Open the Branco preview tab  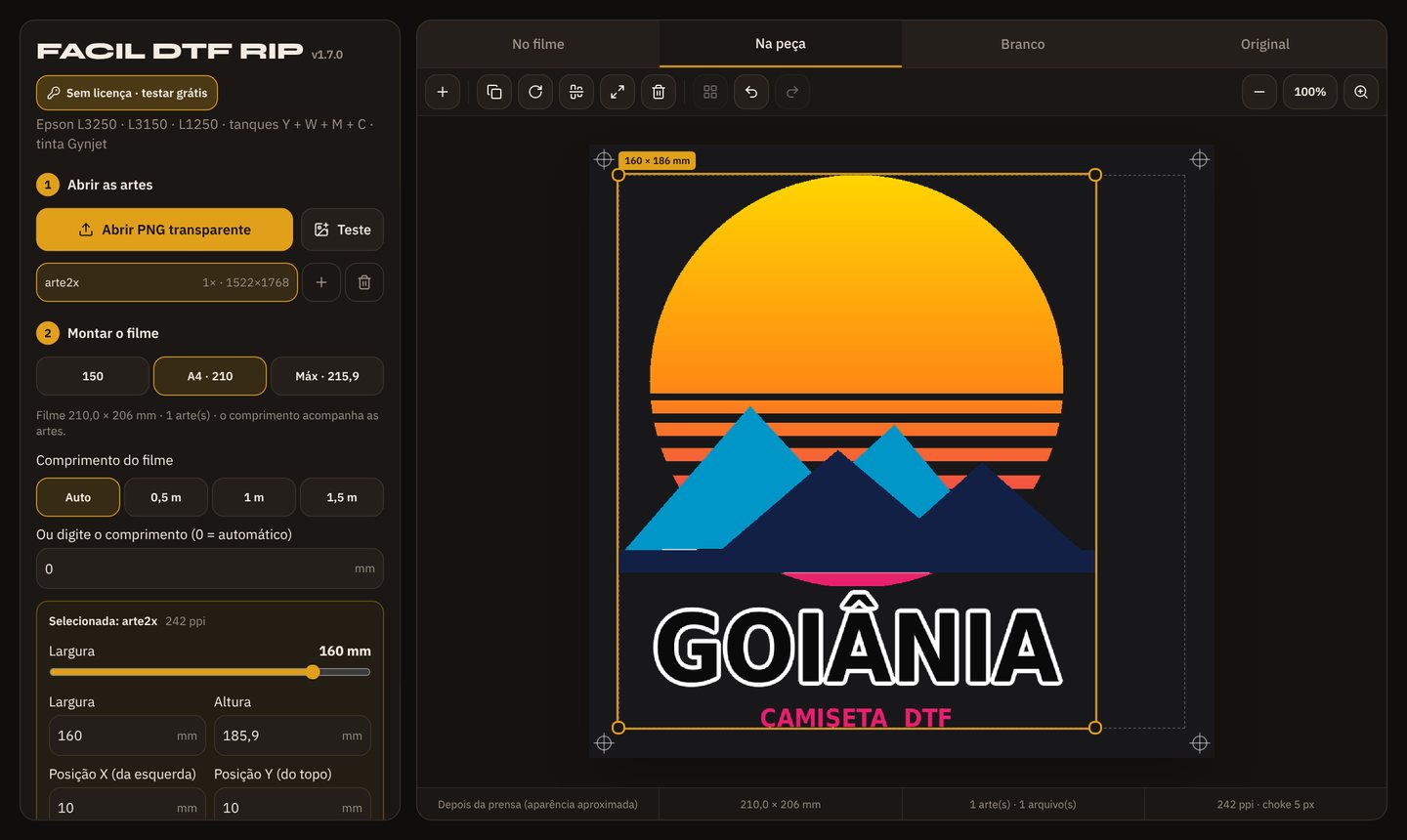1023,44
